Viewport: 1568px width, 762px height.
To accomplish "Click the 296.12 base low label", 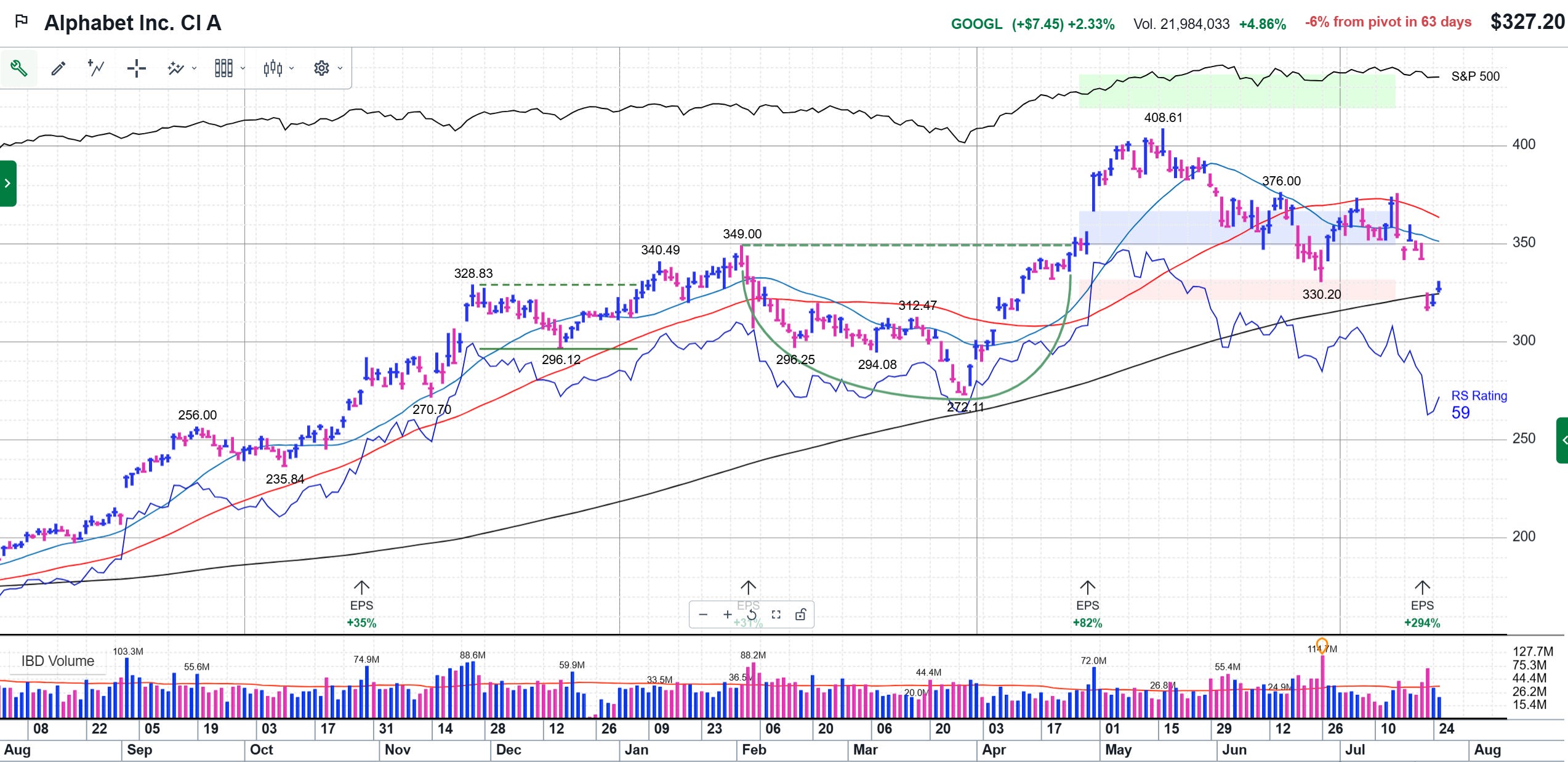I will (561, 360).
